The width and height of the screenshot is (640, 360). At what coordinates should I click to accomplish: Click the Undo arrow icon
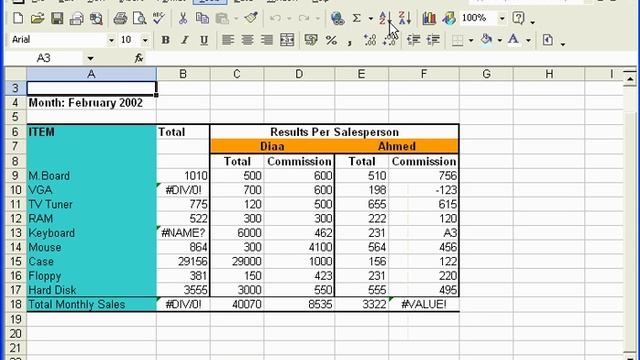point(276,18)
